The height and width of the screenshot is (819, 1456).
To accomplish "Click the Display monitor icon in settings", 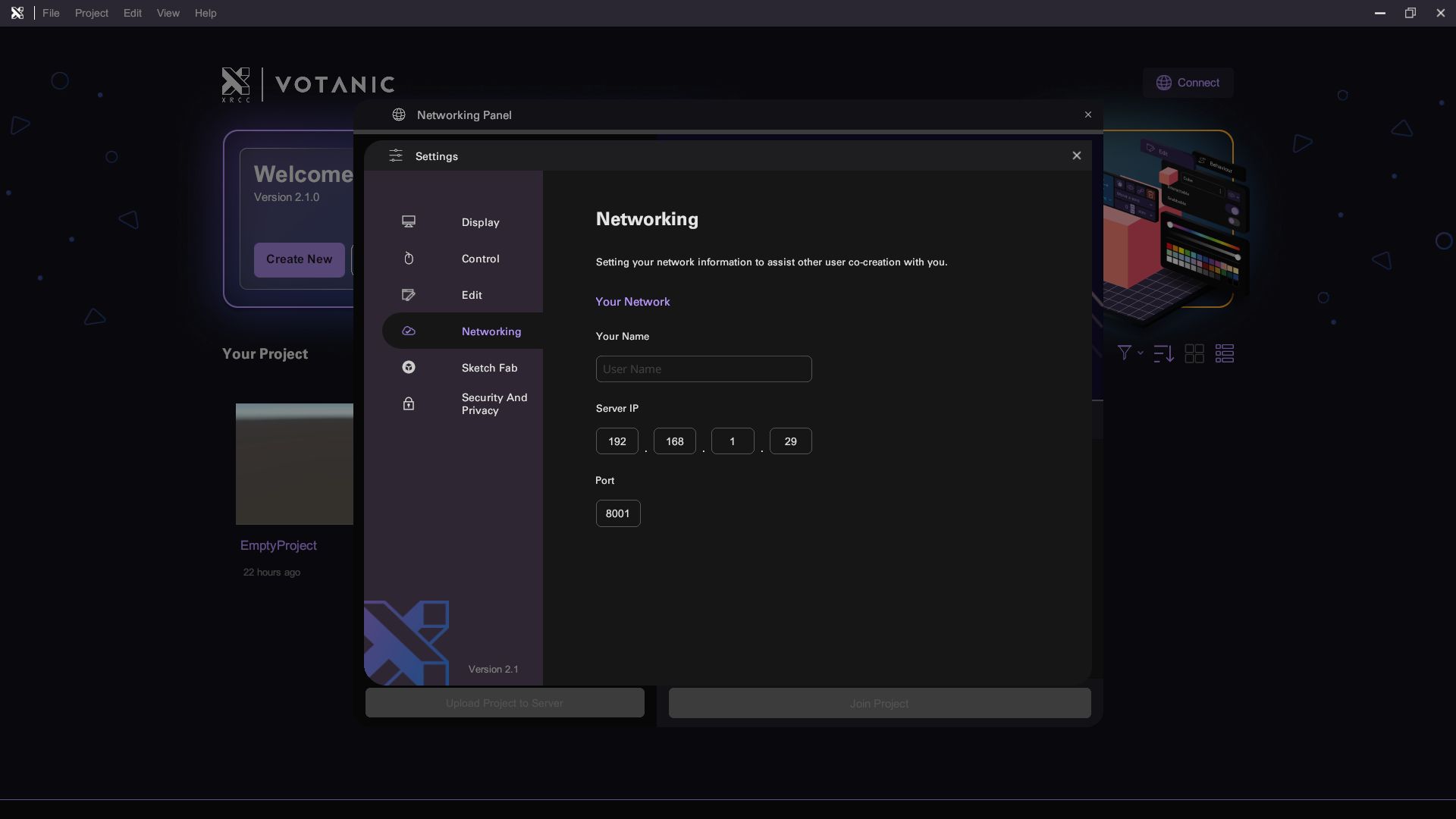I will 408,221.
